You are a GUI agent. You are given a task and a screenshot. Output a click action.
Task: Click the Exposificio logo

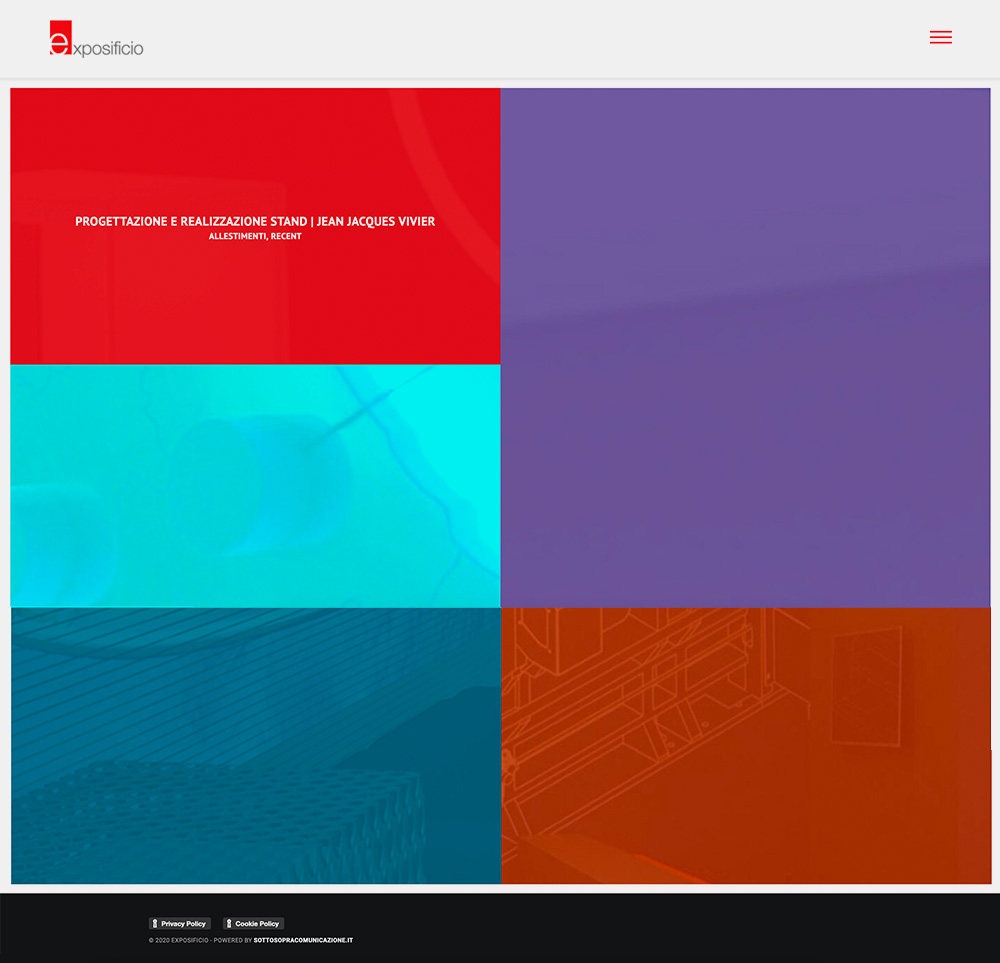[x=96, y=39]
